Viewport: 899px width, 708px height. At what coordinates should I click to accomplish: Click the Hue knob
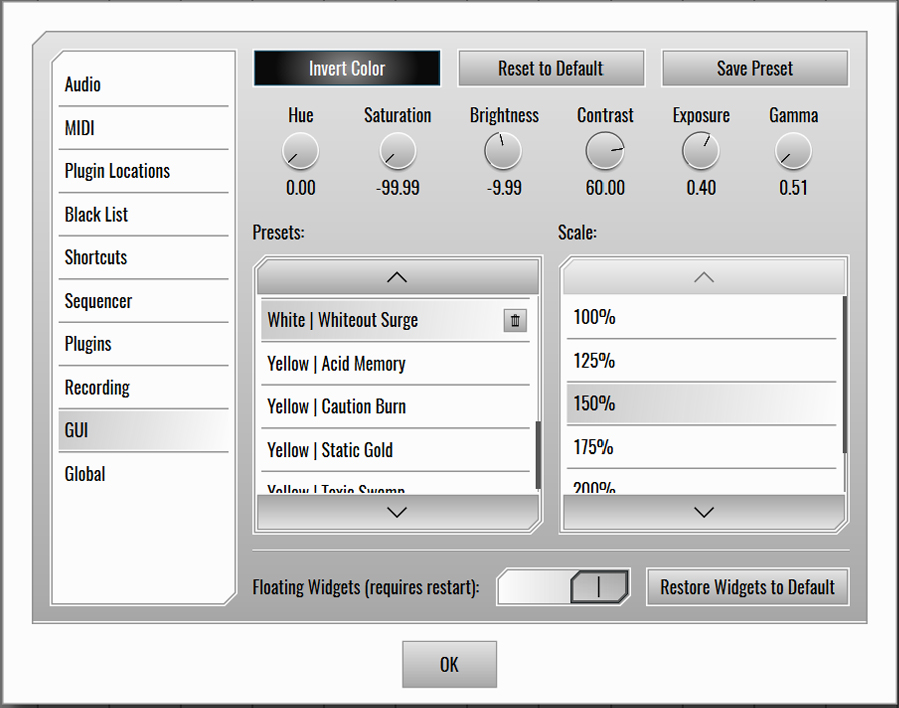[x=300, y=151]
